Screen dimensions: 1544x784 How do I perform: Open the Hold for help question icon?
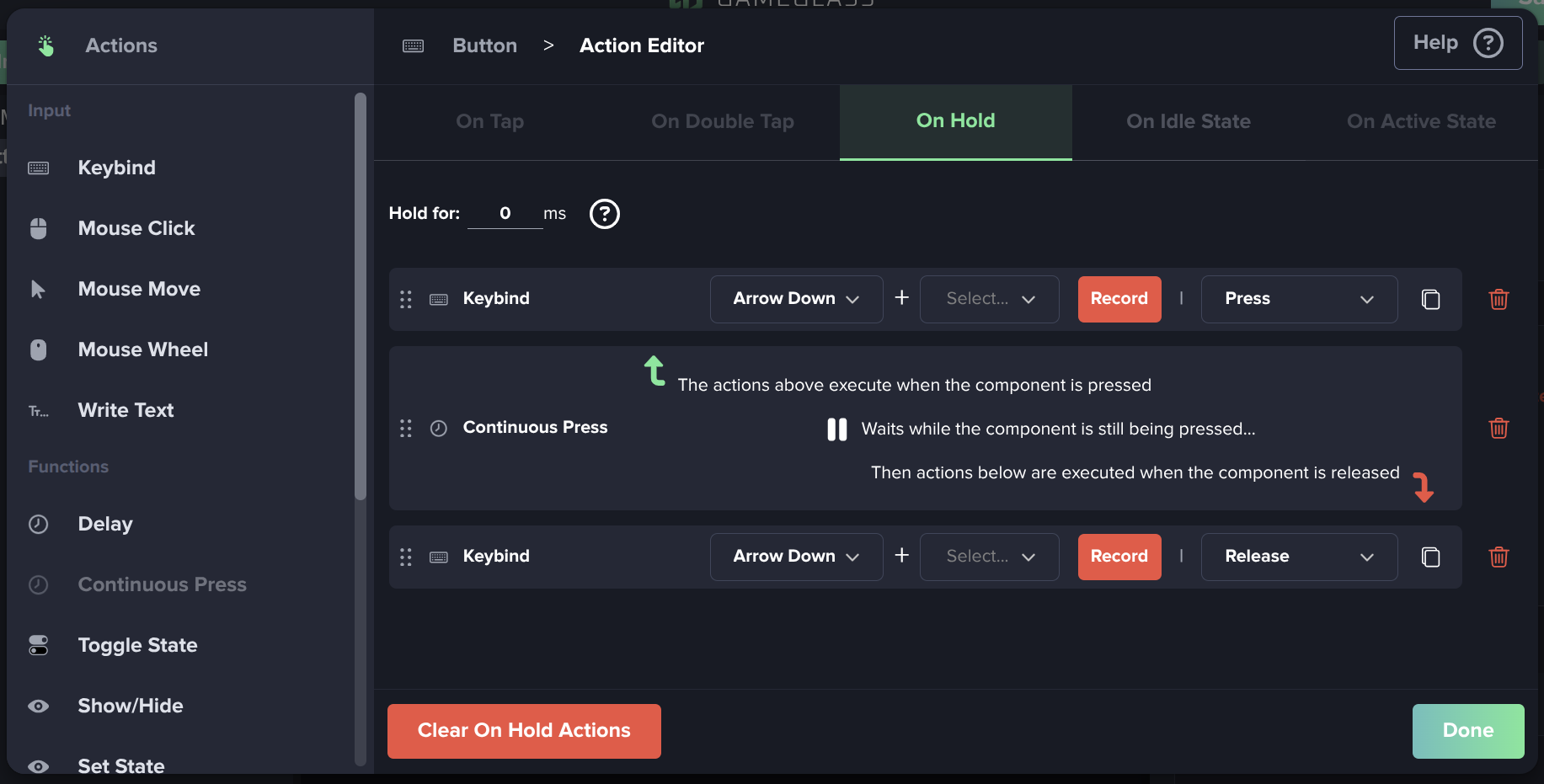point(604,214)
